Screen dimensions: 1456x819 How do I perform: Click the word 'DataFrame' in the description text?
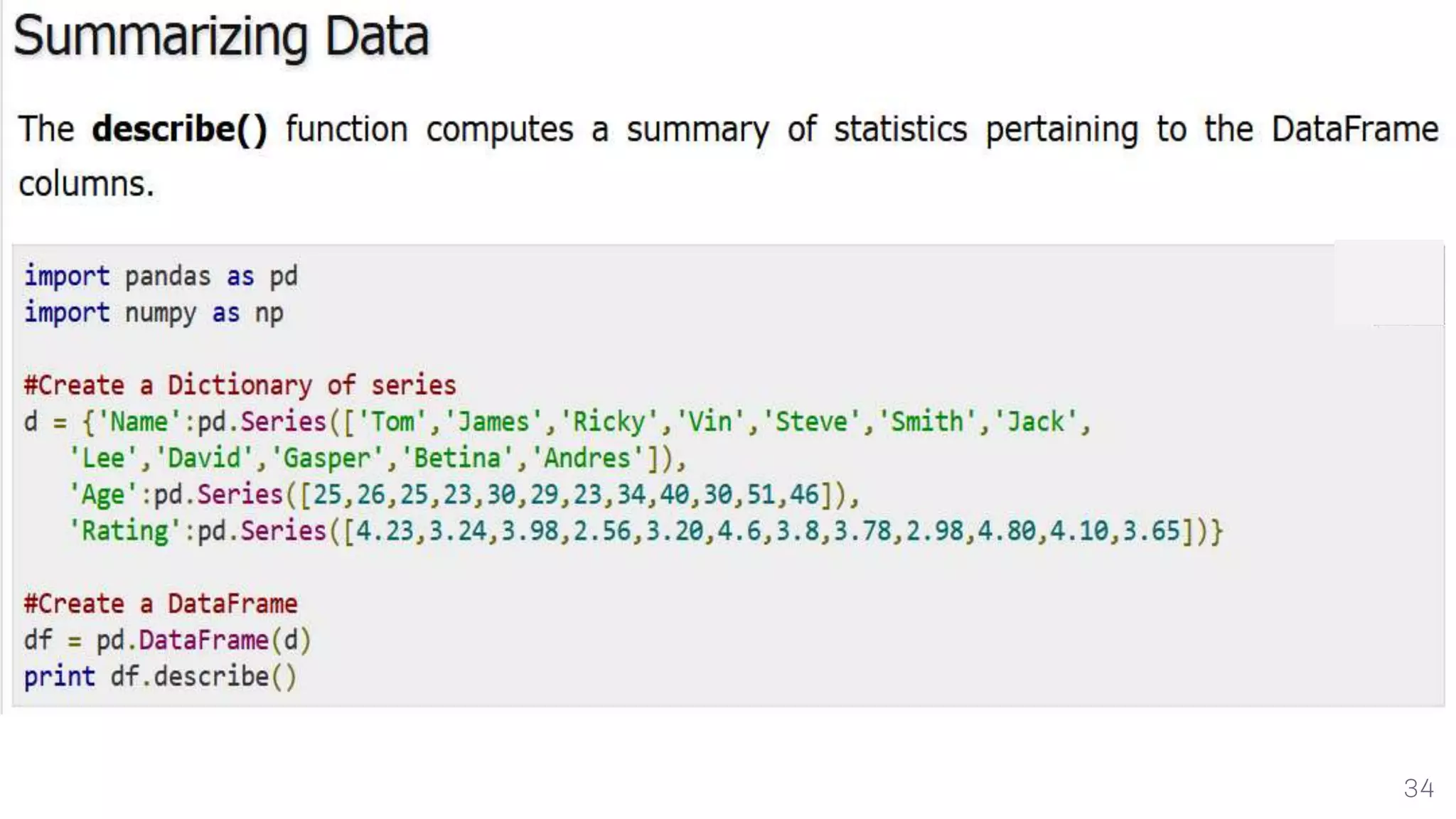click(x=1354, y=129)
